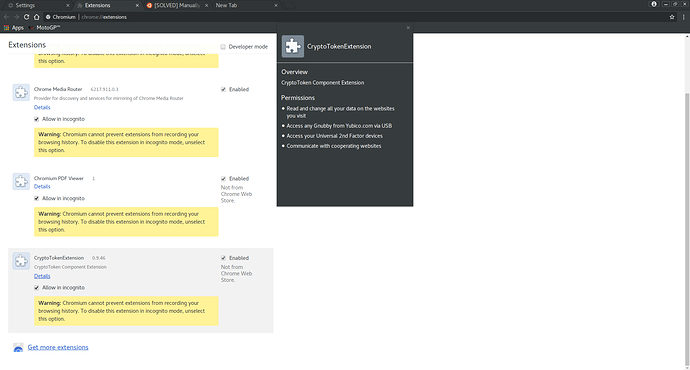Viewport: 690px width, 370px height.
Task: Click the CryptoTokenExtension list puzzle icon
Action: [x=21, y=261]
